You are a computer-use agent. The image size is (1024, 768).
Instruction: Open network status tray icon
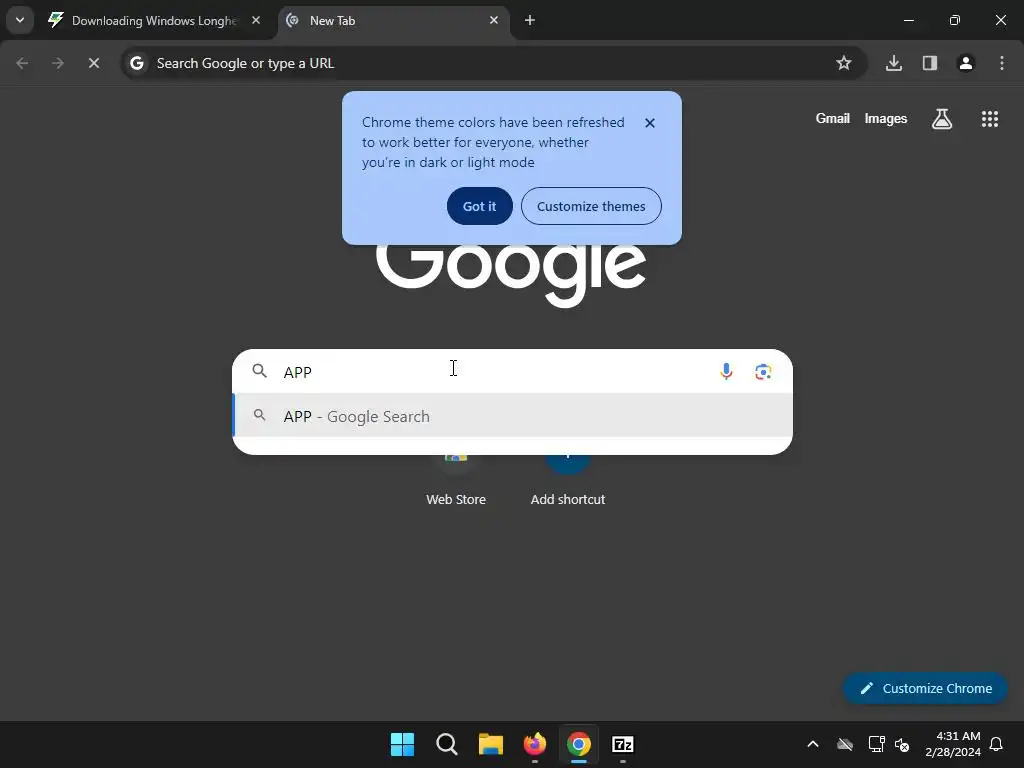tap(876, 744)
